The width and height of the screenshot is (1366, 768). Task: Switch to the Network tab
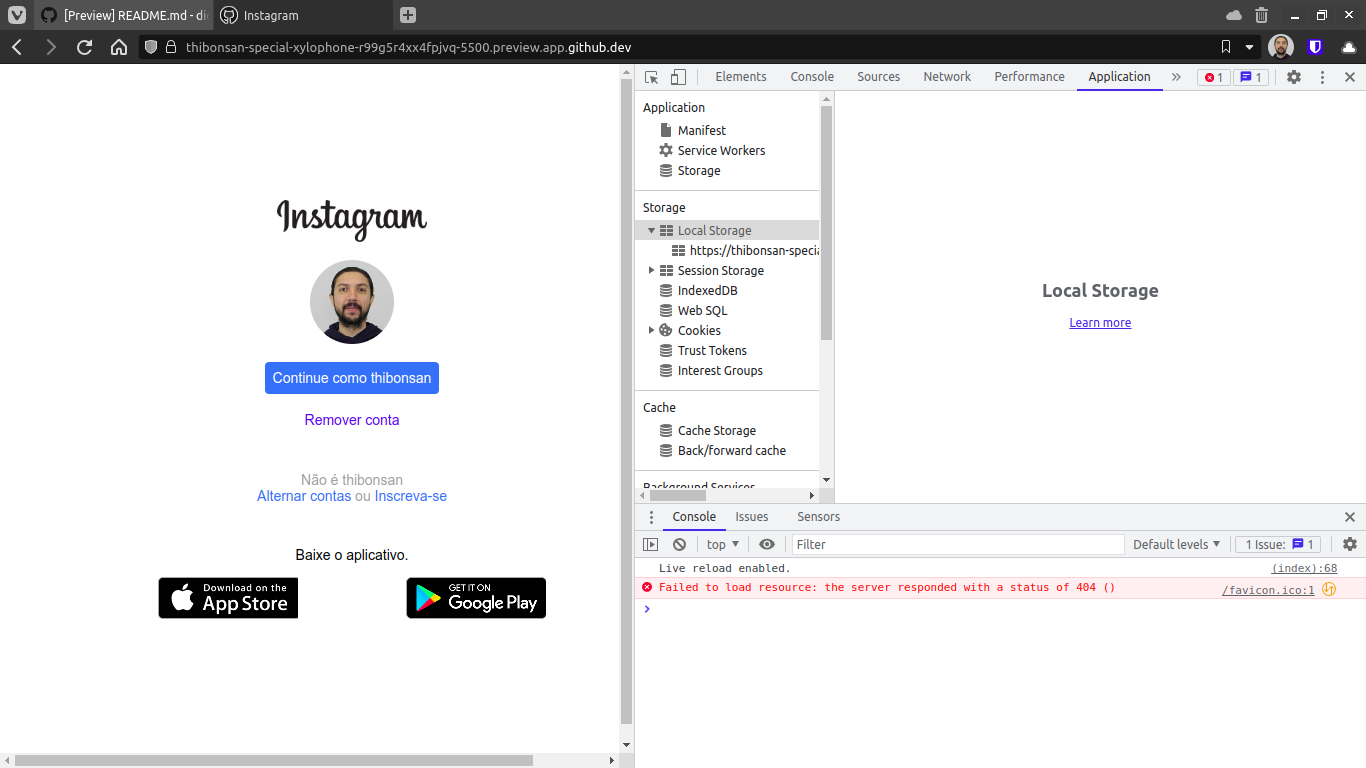[x=947, y=77]
